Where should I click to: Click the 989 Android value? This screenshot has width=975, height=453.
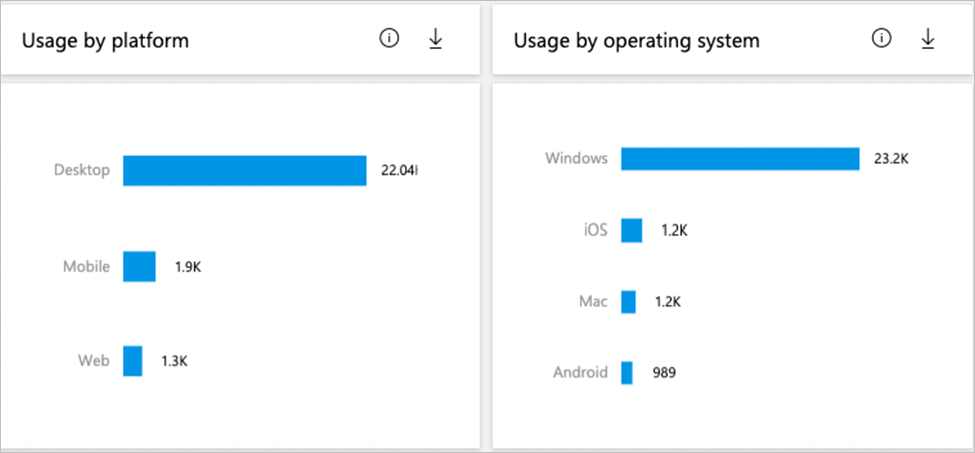661,373
